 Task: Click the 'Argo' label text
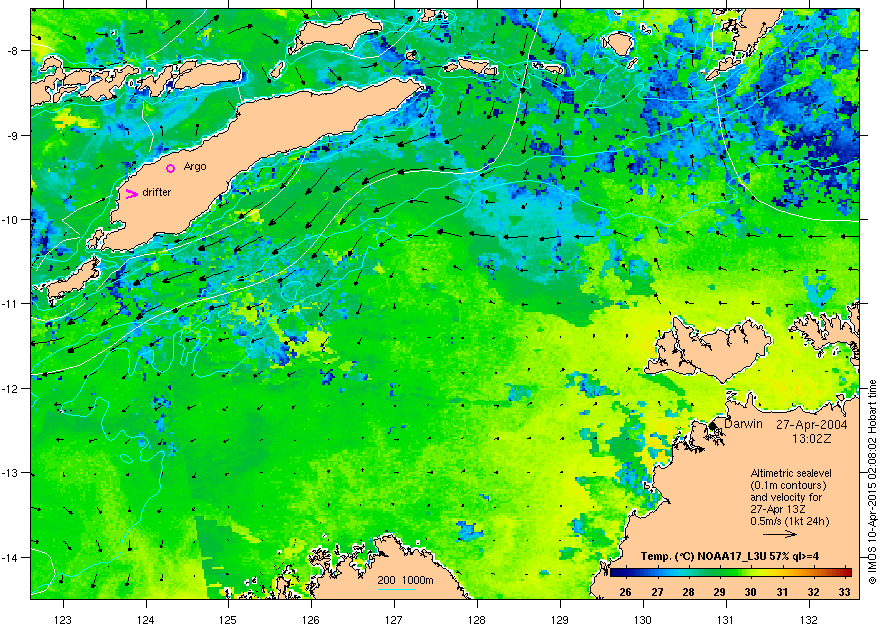pyautogui.click(x=195, y=167)
